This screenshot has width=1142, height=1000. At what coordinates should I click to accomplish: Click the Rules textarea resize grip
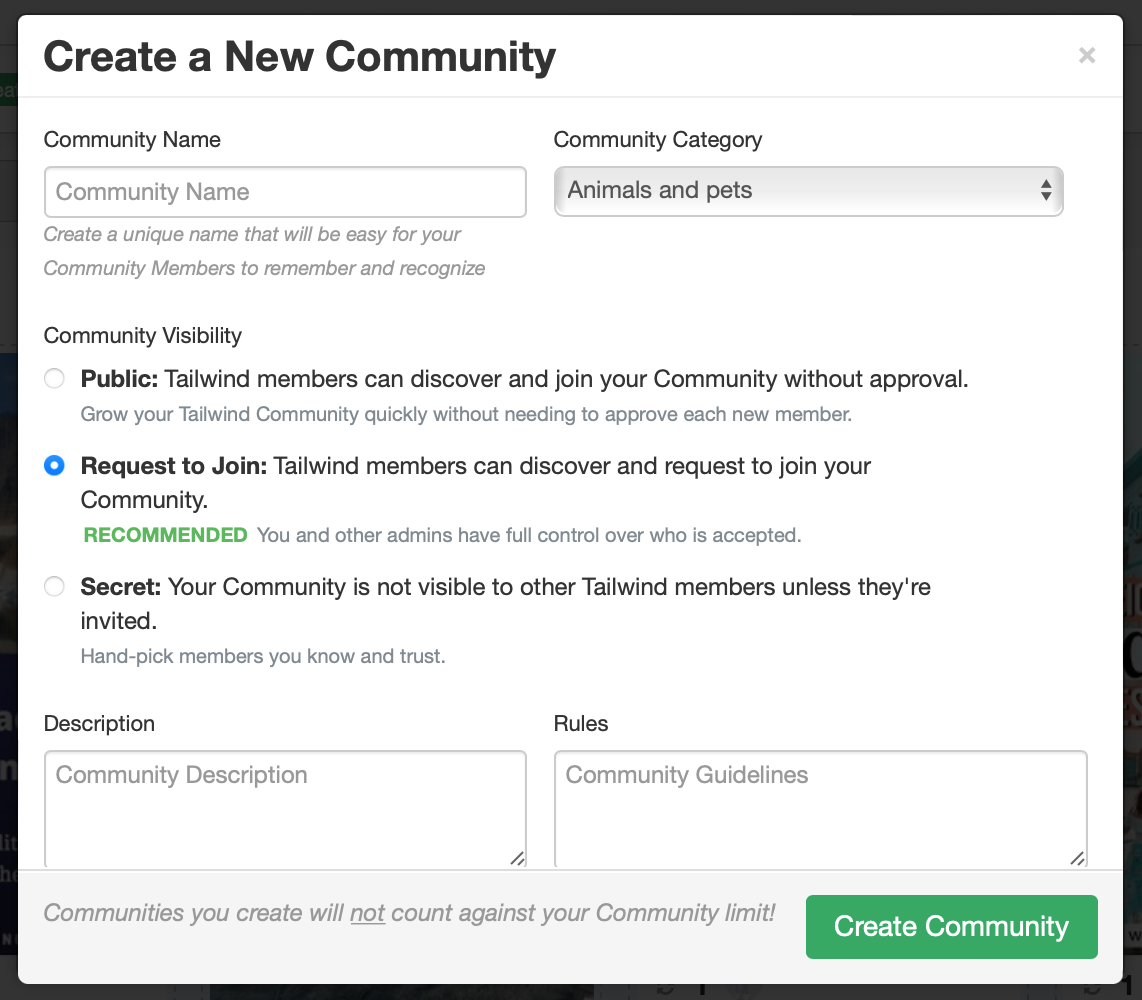[x=1077, y=858]
